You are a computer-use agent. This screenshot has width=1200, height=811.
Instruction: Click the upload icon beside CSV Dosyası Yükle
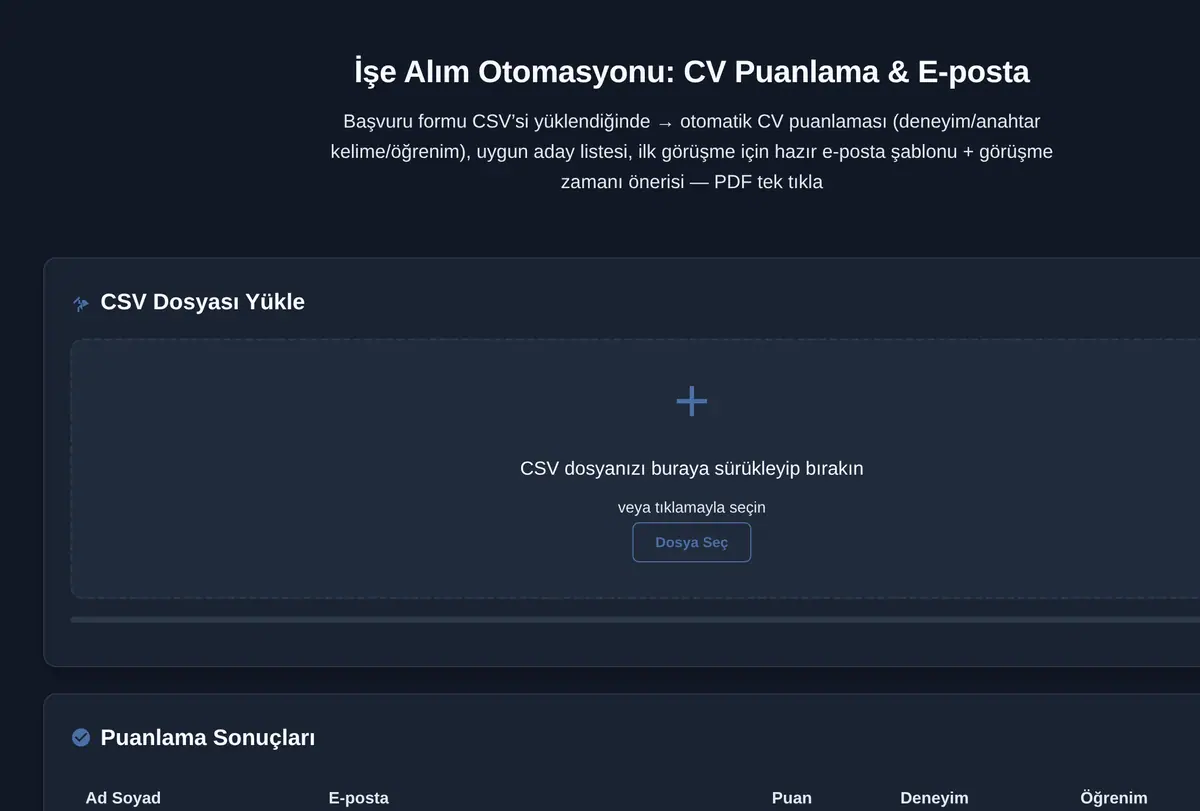click(x=81, y=303)
